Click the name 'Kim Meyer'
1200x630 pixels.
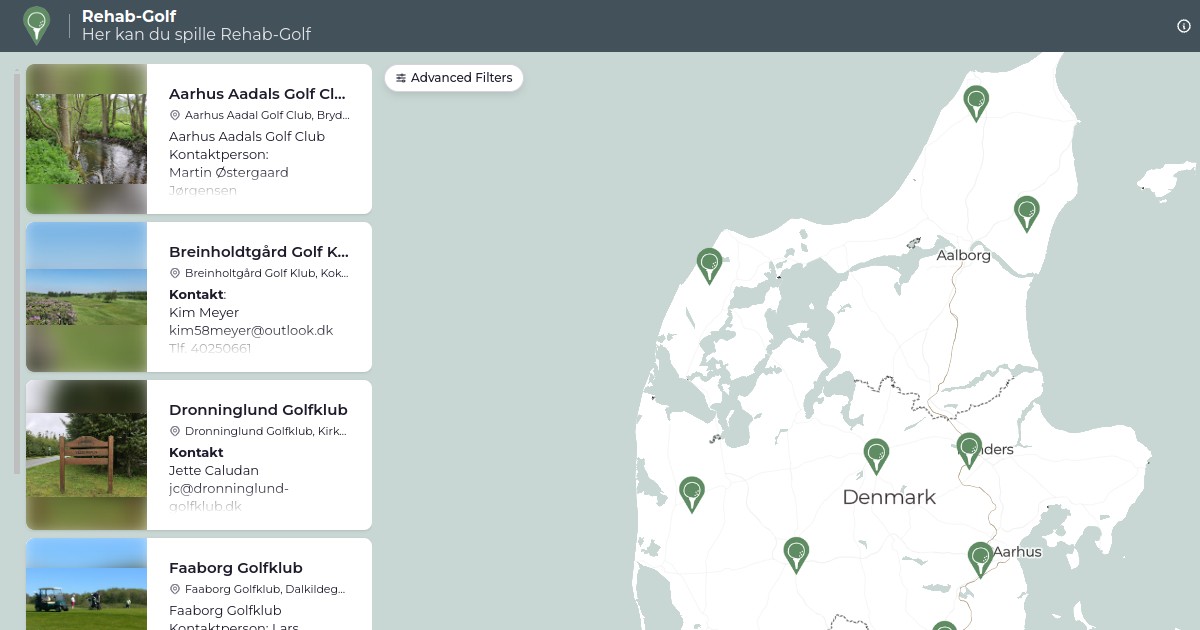pyautogui.click(x=204, y=312)
